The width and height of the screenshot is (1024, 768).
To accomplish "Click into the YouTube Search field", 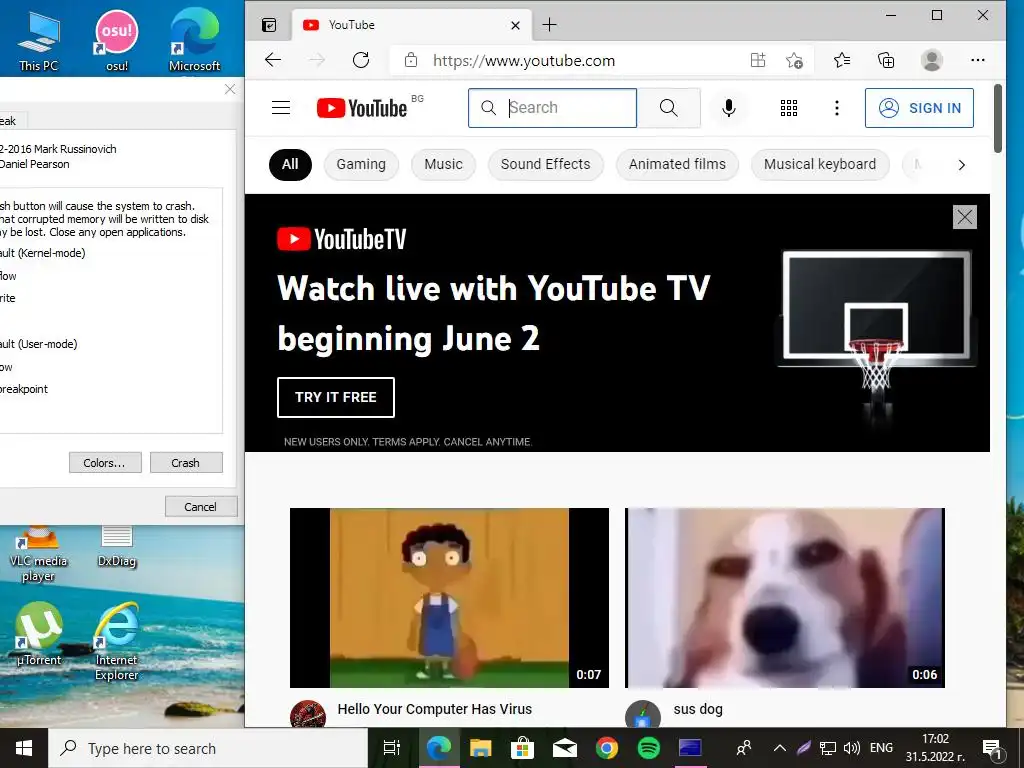I will point(552,108).
